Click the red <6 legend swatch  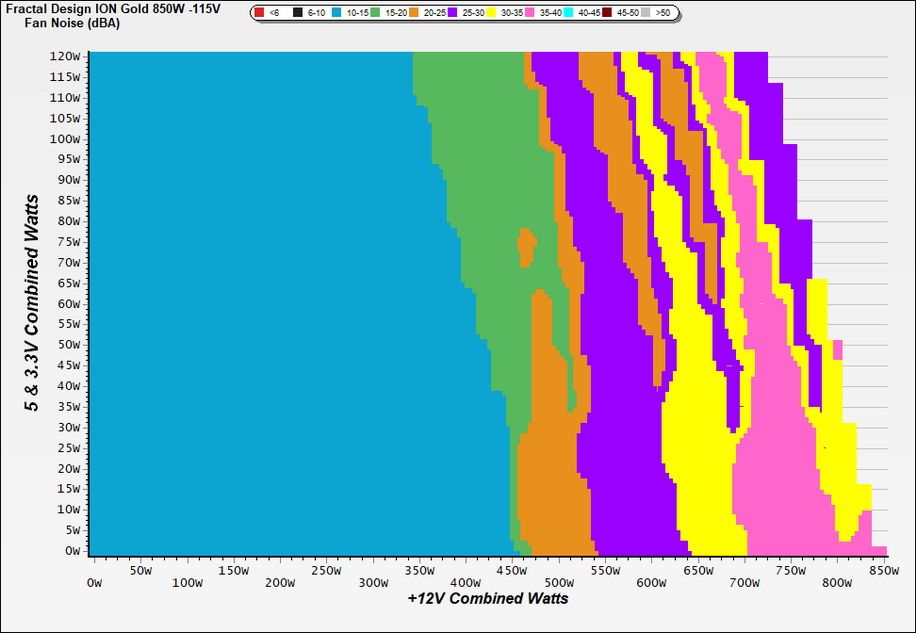(x=259, y=12)
